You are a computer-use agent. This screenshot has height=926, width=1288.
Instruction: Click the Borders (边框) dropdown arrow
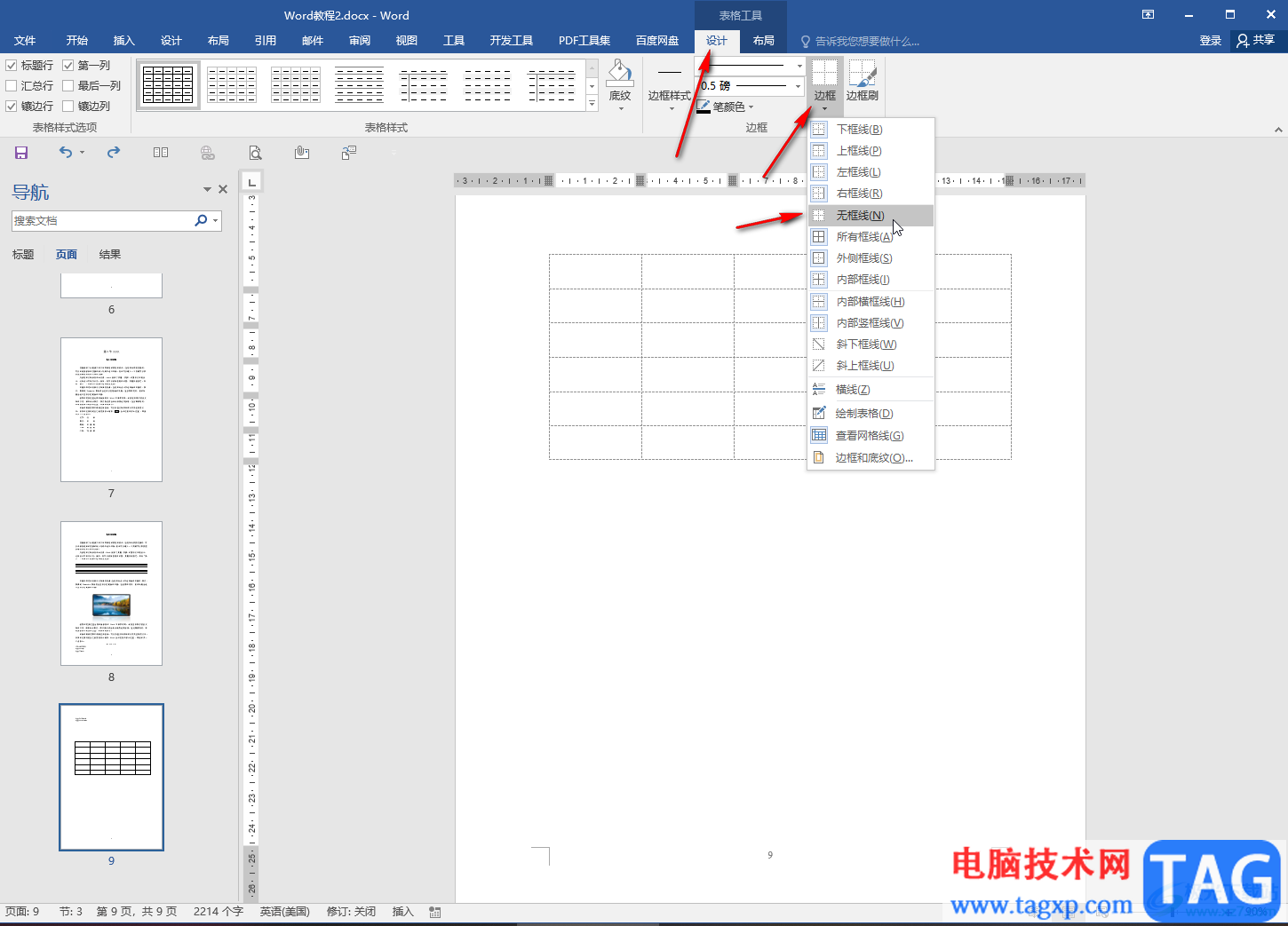pos(824,108)
